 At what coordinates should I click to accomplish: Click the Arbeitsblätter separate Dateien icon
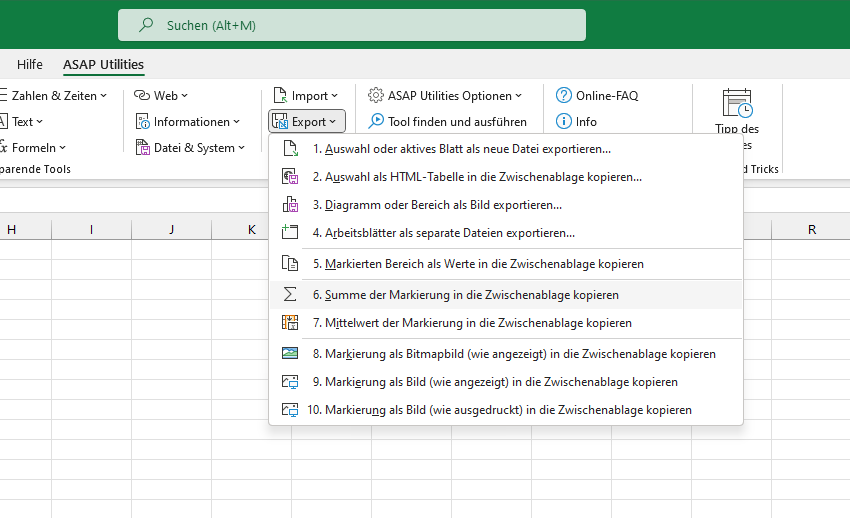tap(290, 232)
